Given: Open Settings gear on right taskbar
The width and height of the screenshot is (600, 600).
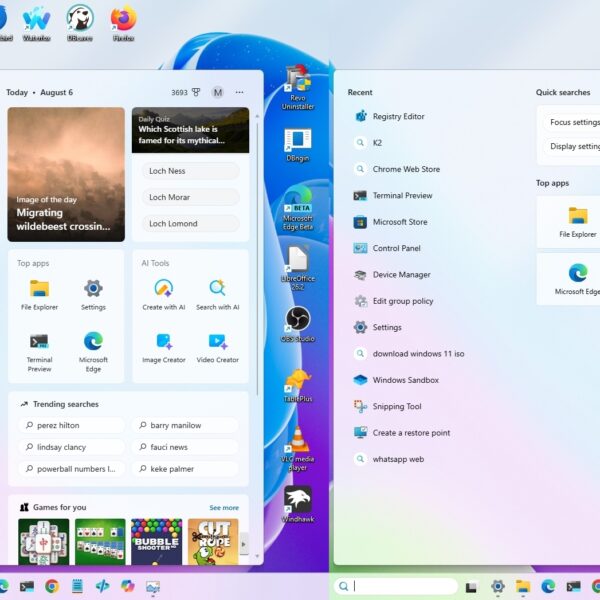Looking at the screenshot, I should pyautogui.click(x=497, y=586).
